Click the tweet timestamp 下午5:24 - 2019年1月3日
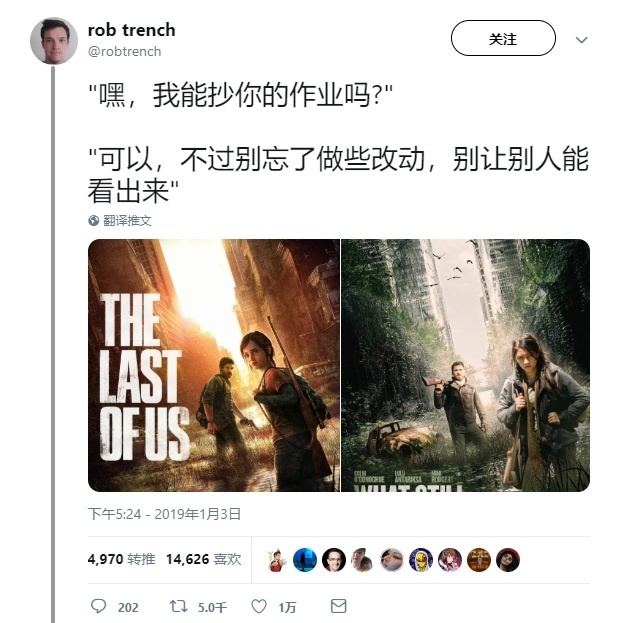Image resolution: width=629 pixels, height=623 pixels. pos(164,514)
